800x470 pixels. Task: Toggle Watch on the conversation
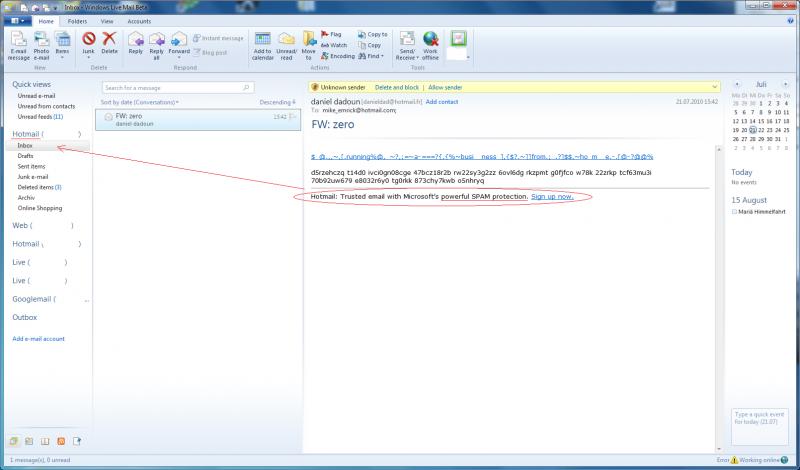pos(333,45)
